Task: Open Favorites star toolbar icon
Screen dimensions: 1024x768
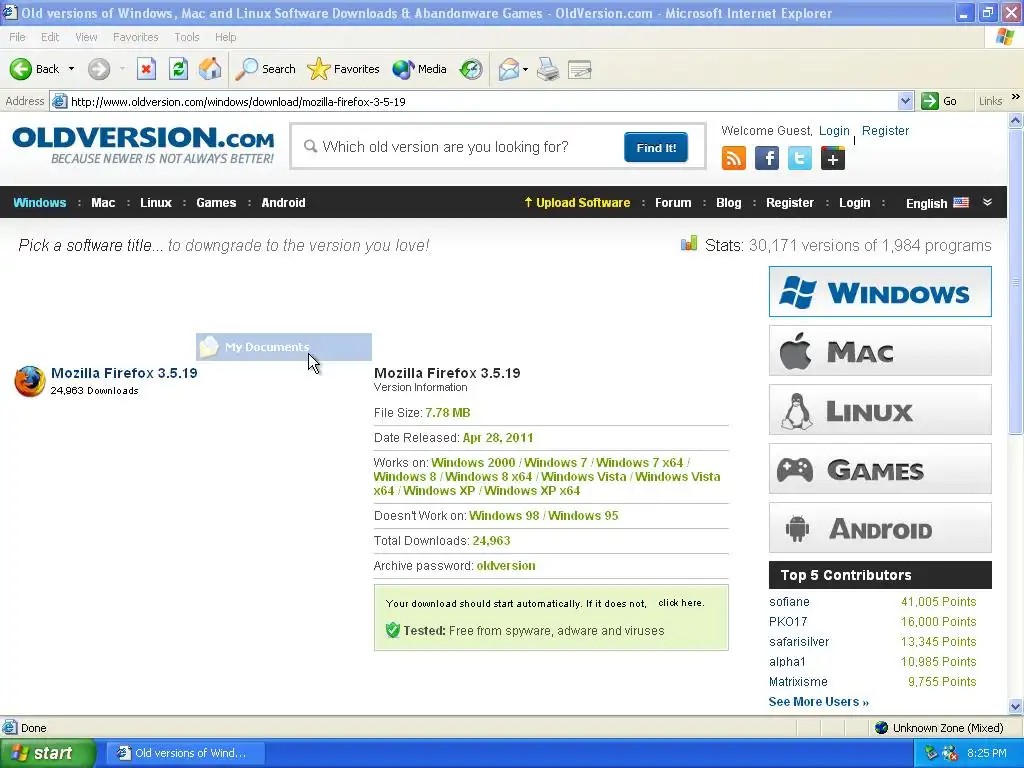Action: point(319,69)
